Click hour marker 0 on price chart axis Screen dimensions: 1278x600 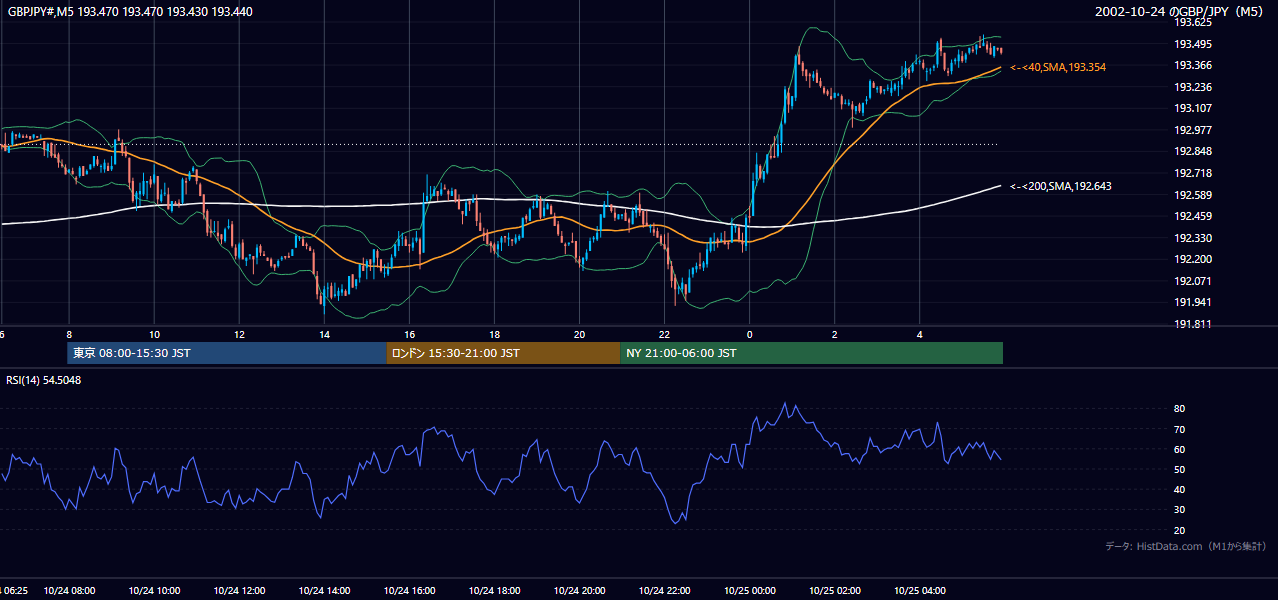[749, 334]
